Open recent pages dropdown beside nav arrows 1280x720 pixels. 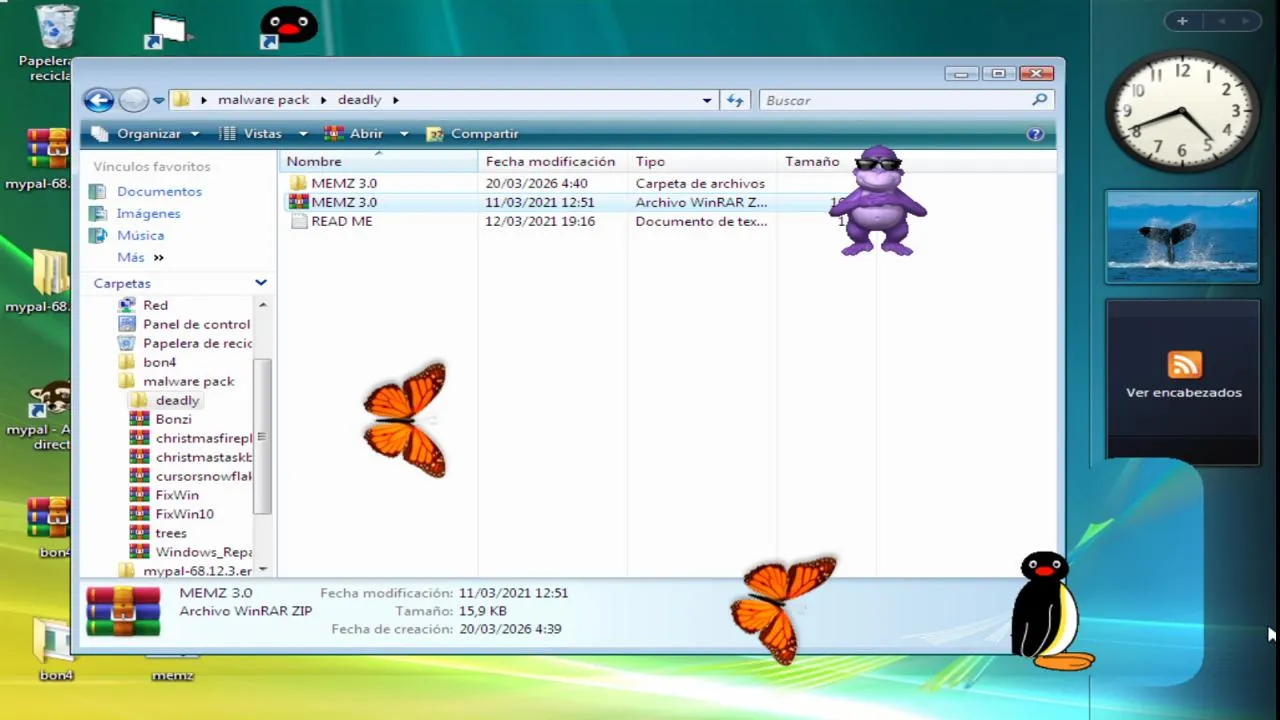(x=158, y=101)
